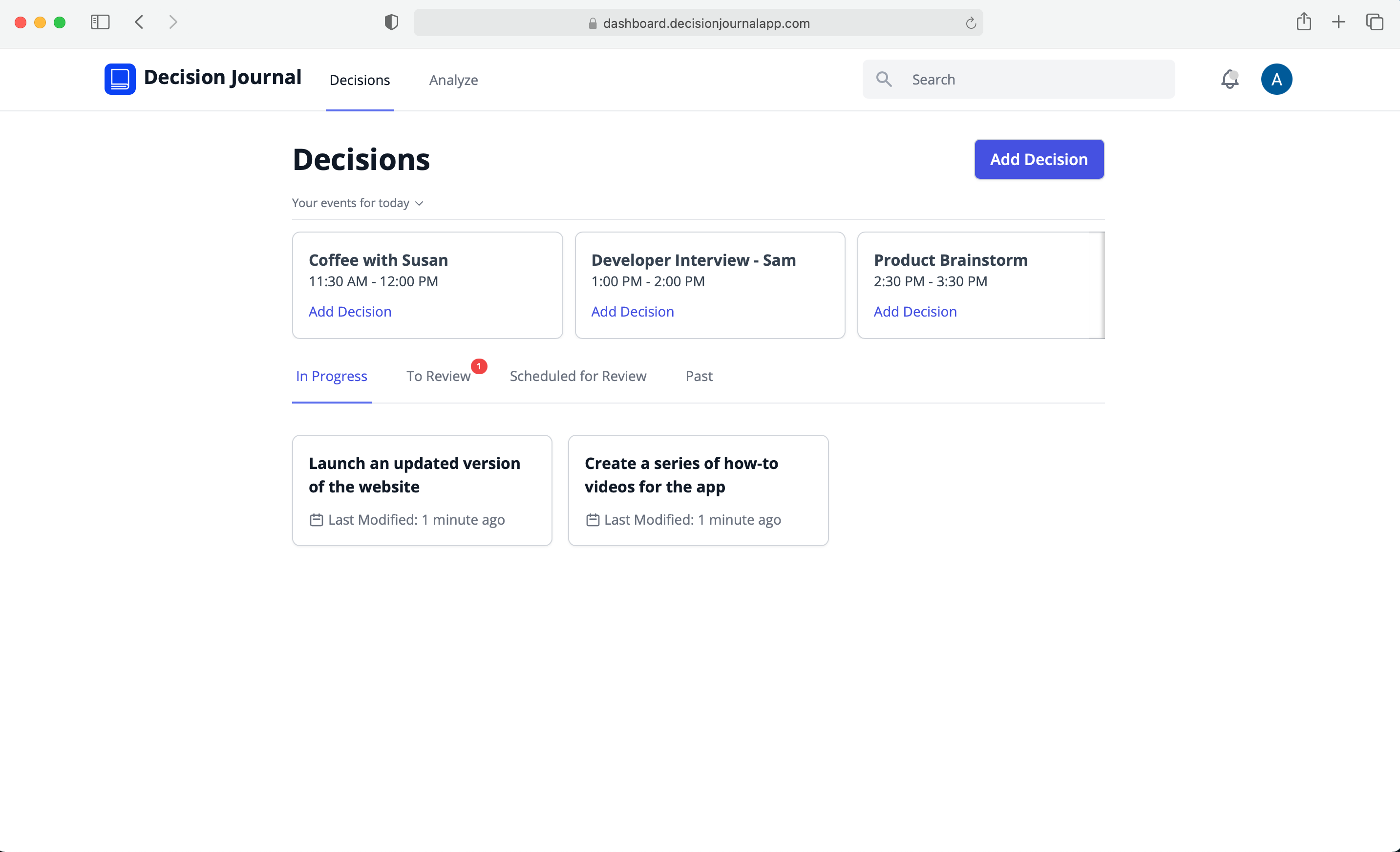Viewport: 1400px width, 852px height.
Task: Open a new browser tab
Action: [1338, 22]
